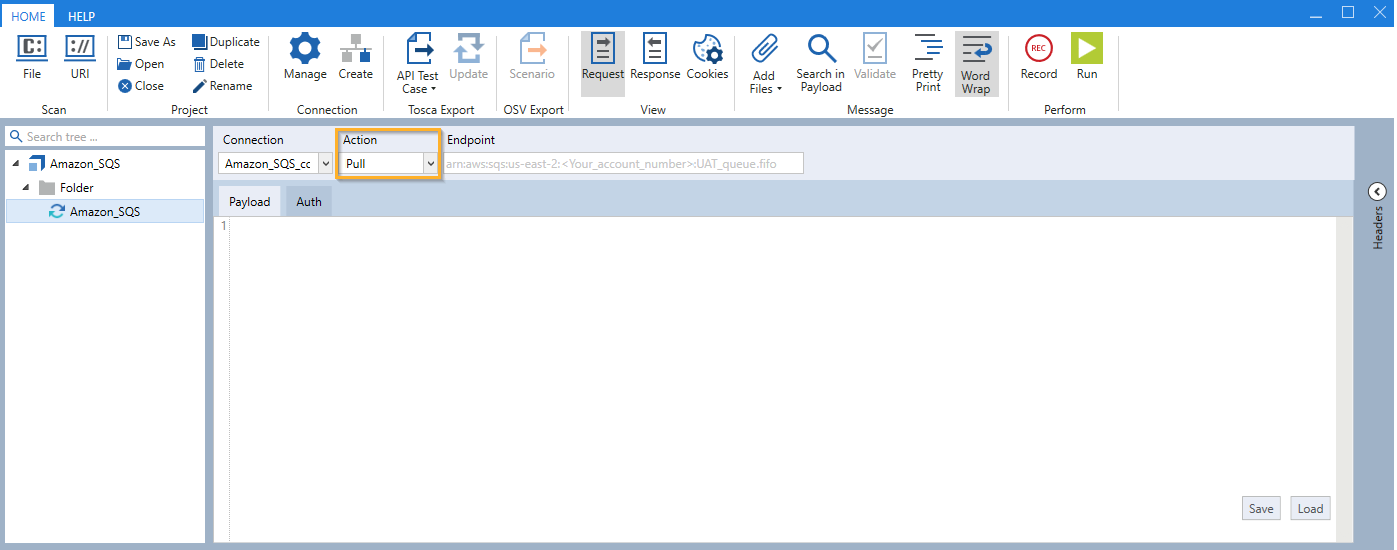Apply Pretty Print formatting
Screen dimensions: 1397x550
tap(927, 49)
